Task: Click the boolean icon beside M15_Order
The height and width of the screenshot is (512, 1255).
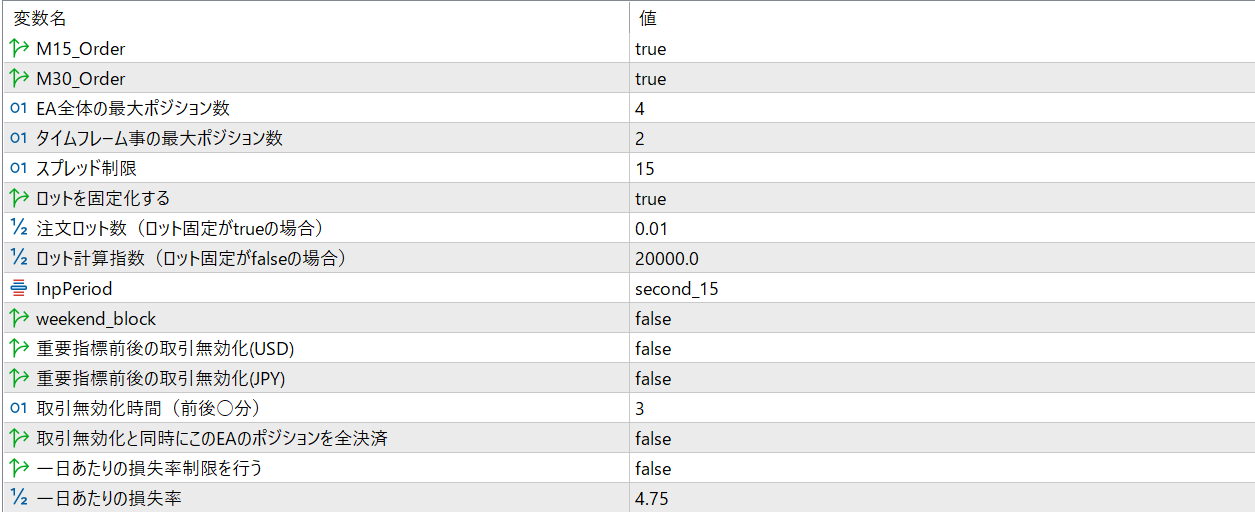Action: click(x=19, y=48)
